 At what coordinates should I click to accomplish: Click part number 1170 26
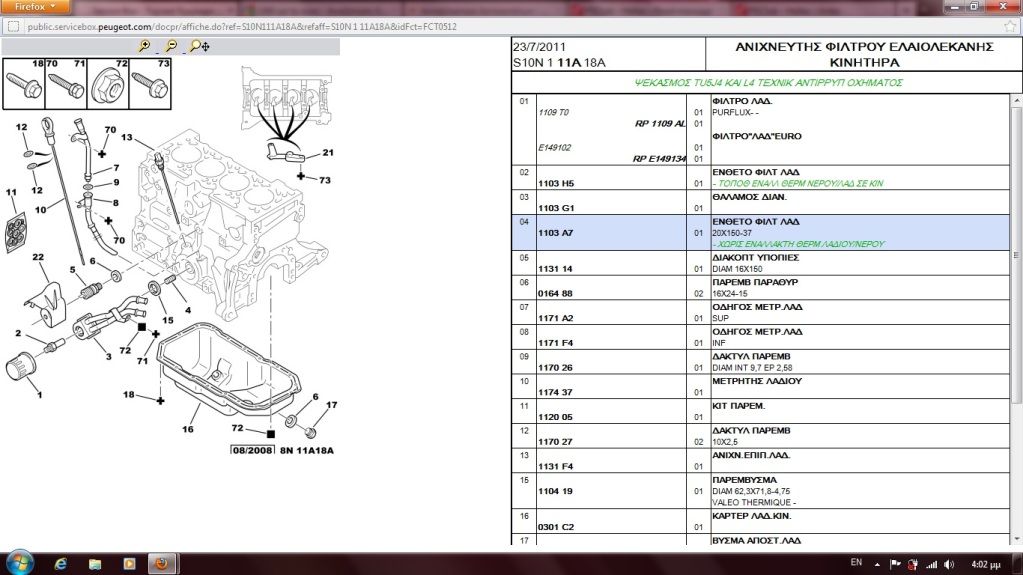tap(555, 368)
